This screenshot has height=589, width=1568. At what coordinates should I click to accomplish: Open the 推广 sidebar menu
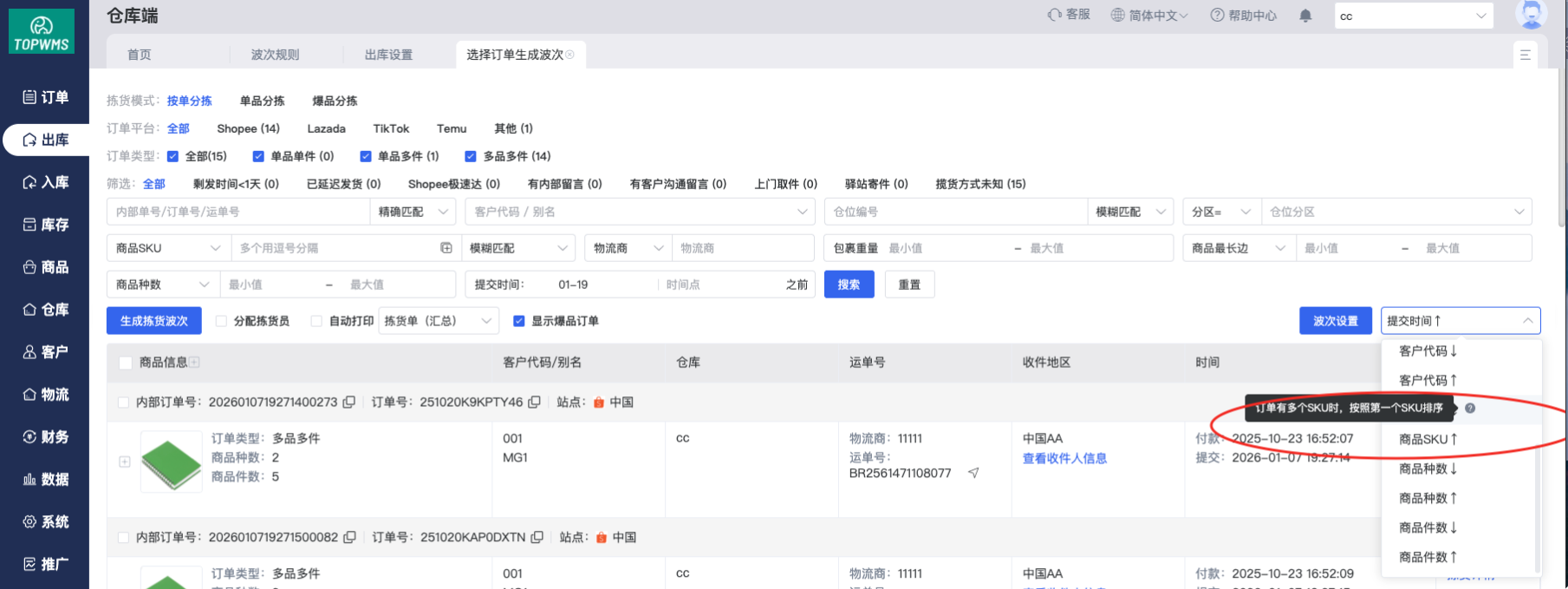[x=45, y=565]
